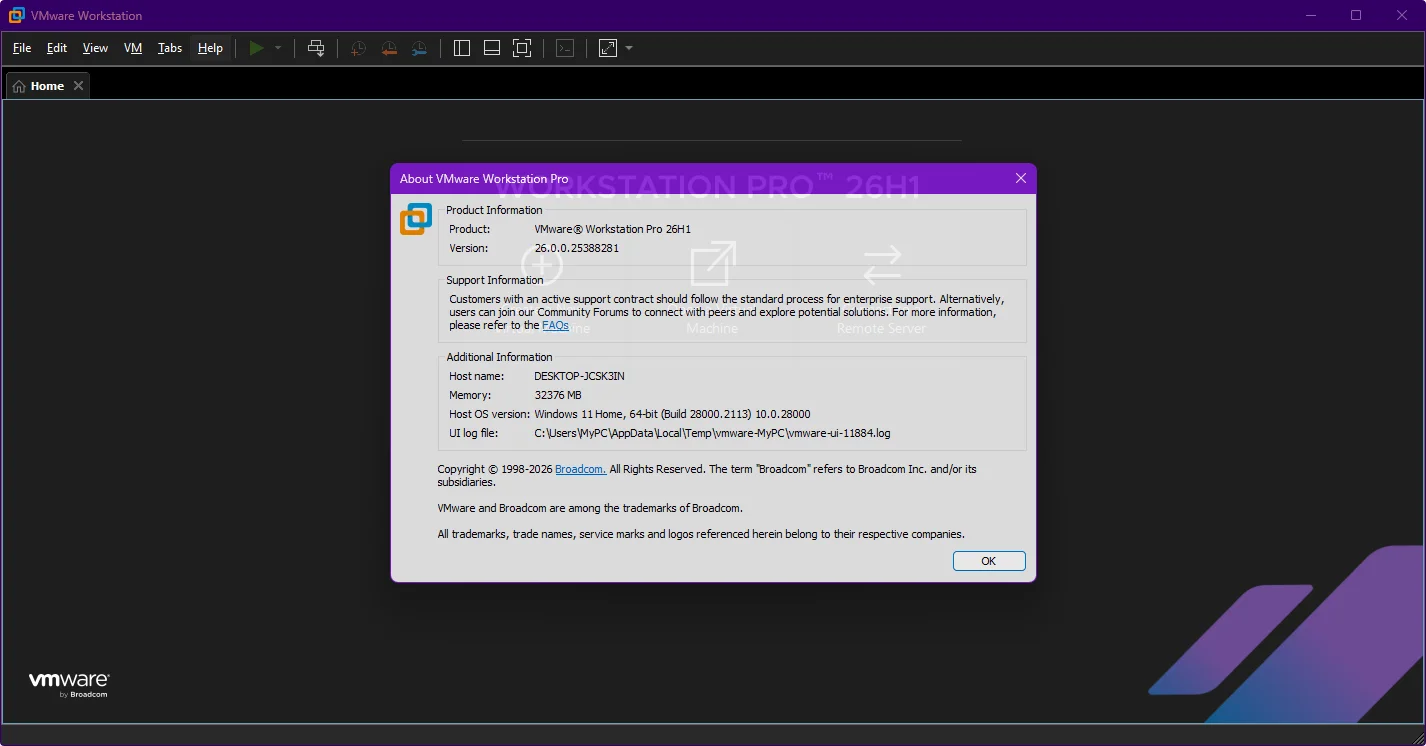Click Send Ctrl+Alt+Del toolbar icon

pyautogui.click(x=316, y=48)
